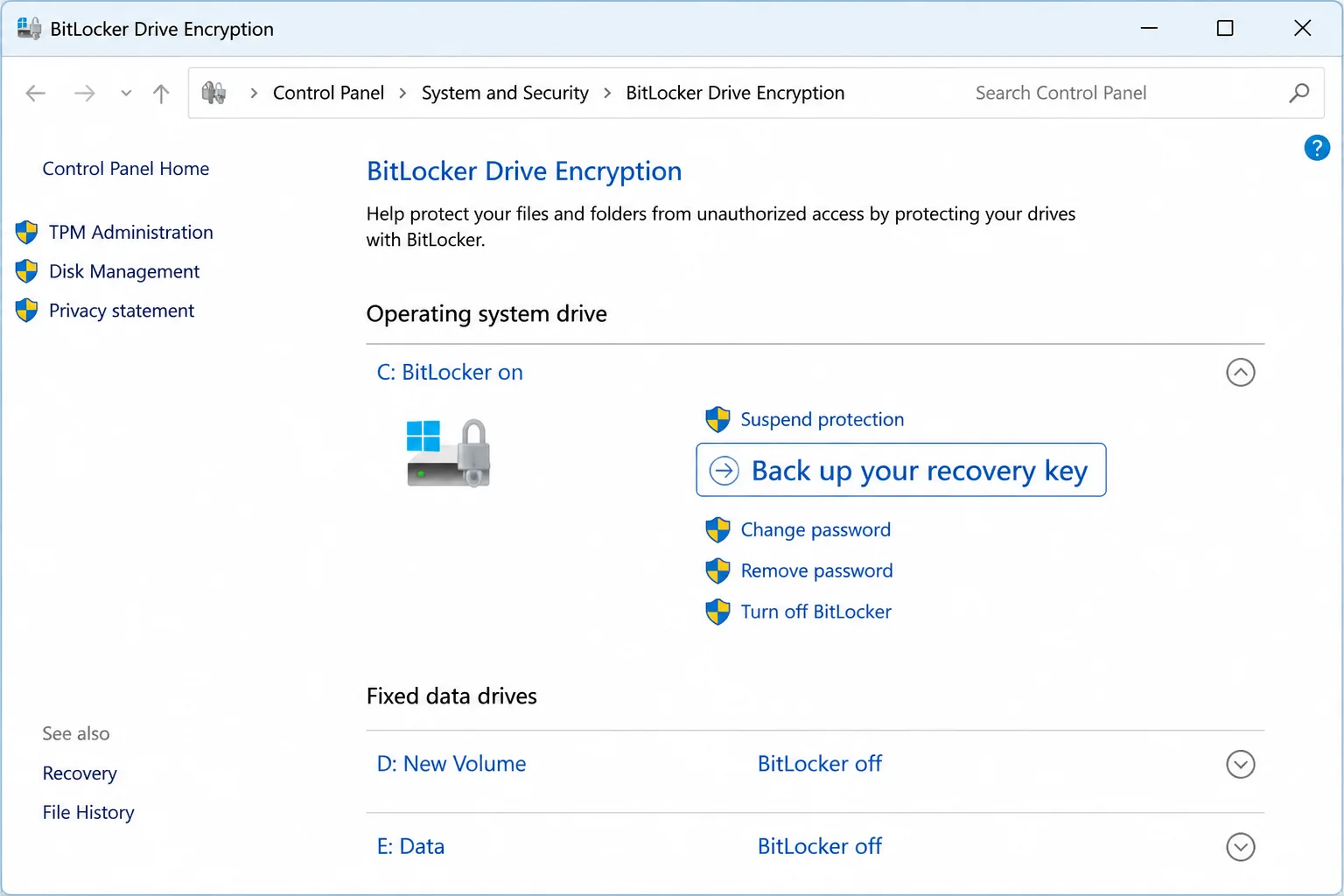The image size is (1344, 896).
Task: Close the BitLocker window
Action: (1302, 28)
